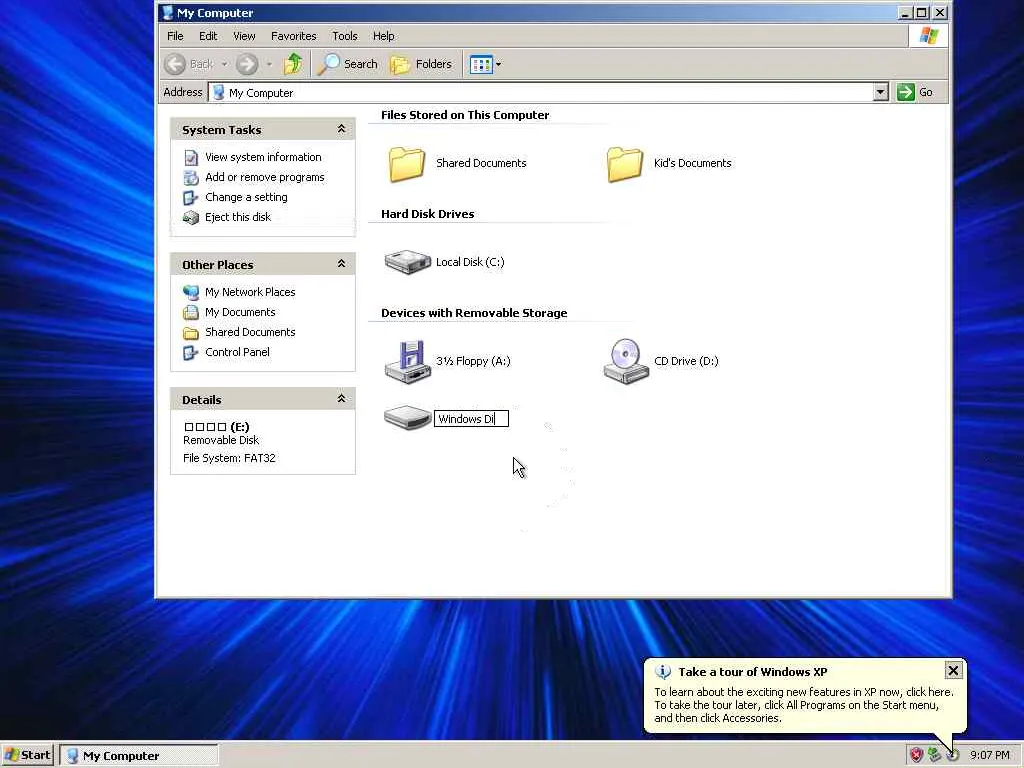The height and width of the screenshot is (768, 1024).
Task: Click My Computer taskbar button
Action: [138, 756]
